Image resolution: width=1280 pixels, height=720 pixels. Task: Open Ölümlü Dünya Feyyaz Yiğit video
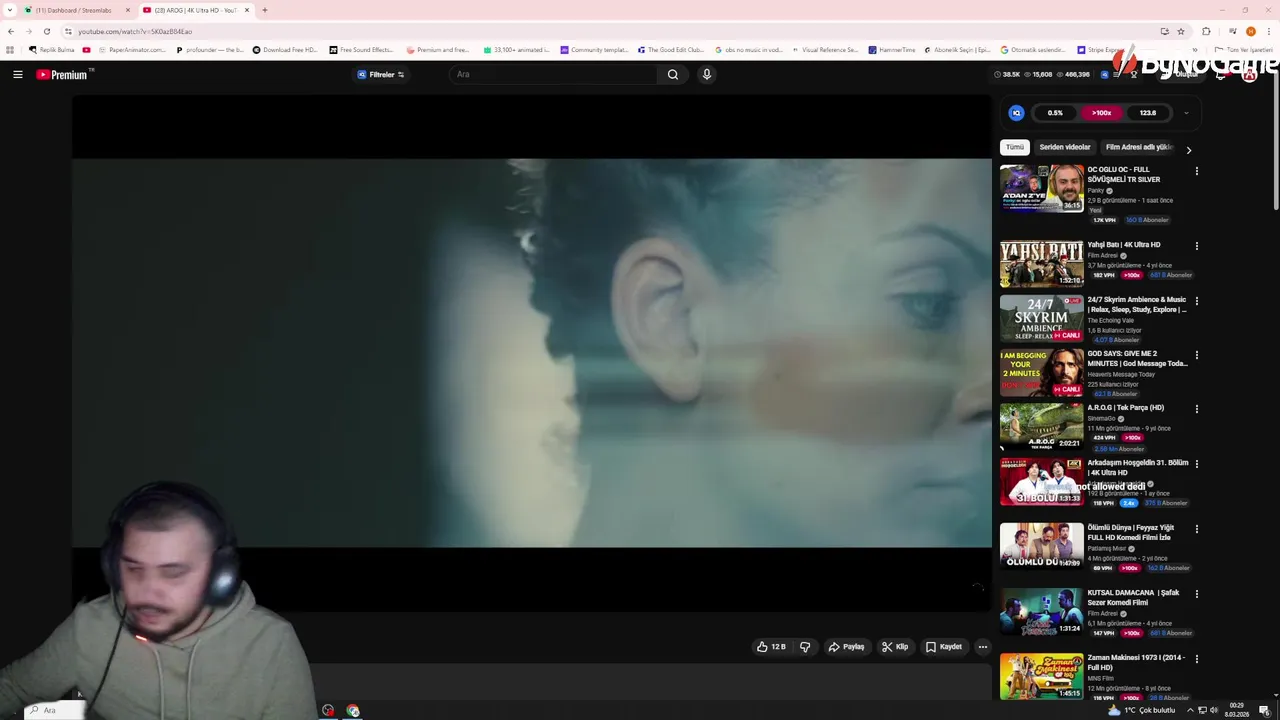click(x=1131, y=533)
